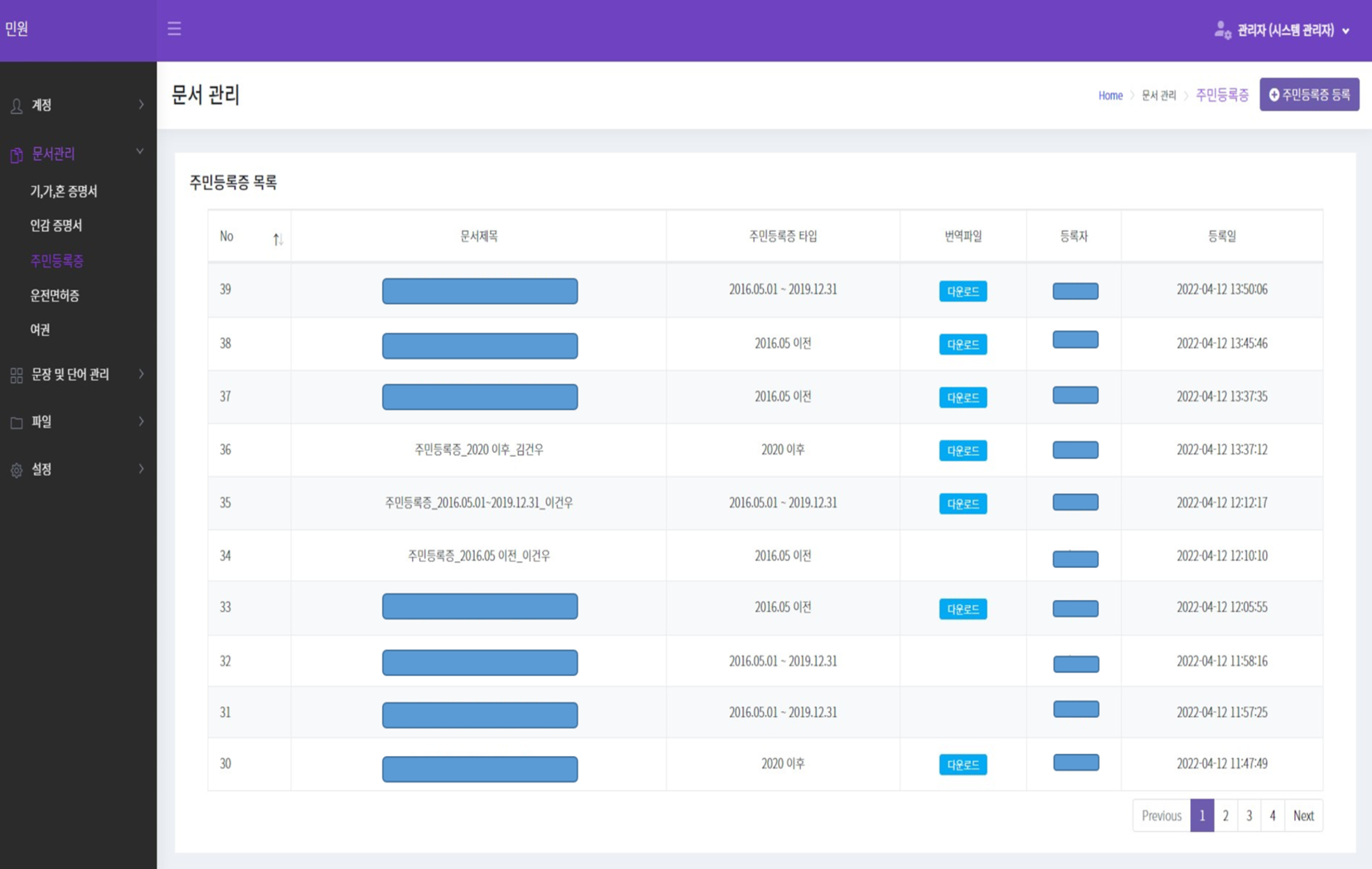Open 운전면허증 submenu item

point(55,295)
